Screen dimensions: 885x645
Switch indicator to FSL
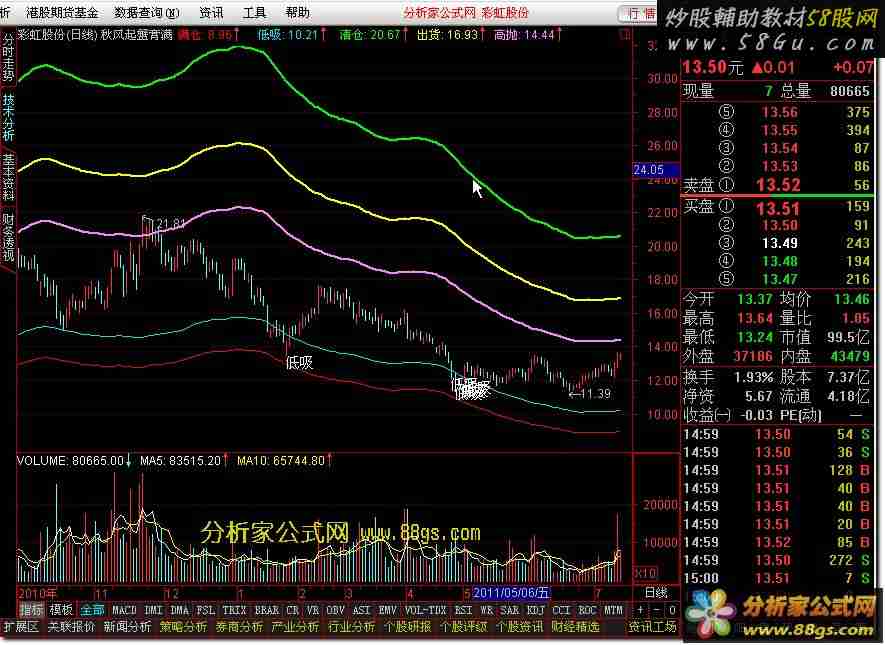pos(205,610)
